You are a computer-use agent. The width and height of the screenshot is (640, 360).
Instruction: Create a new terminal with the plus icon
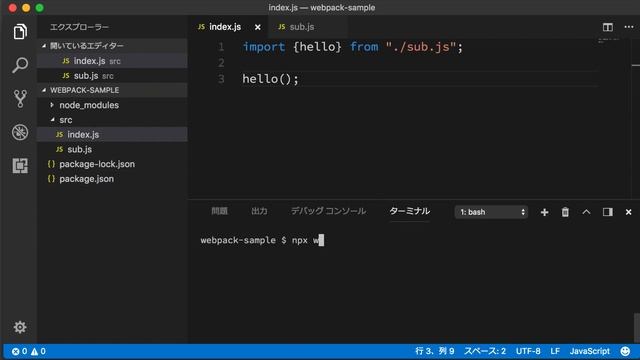pos(544,212)
